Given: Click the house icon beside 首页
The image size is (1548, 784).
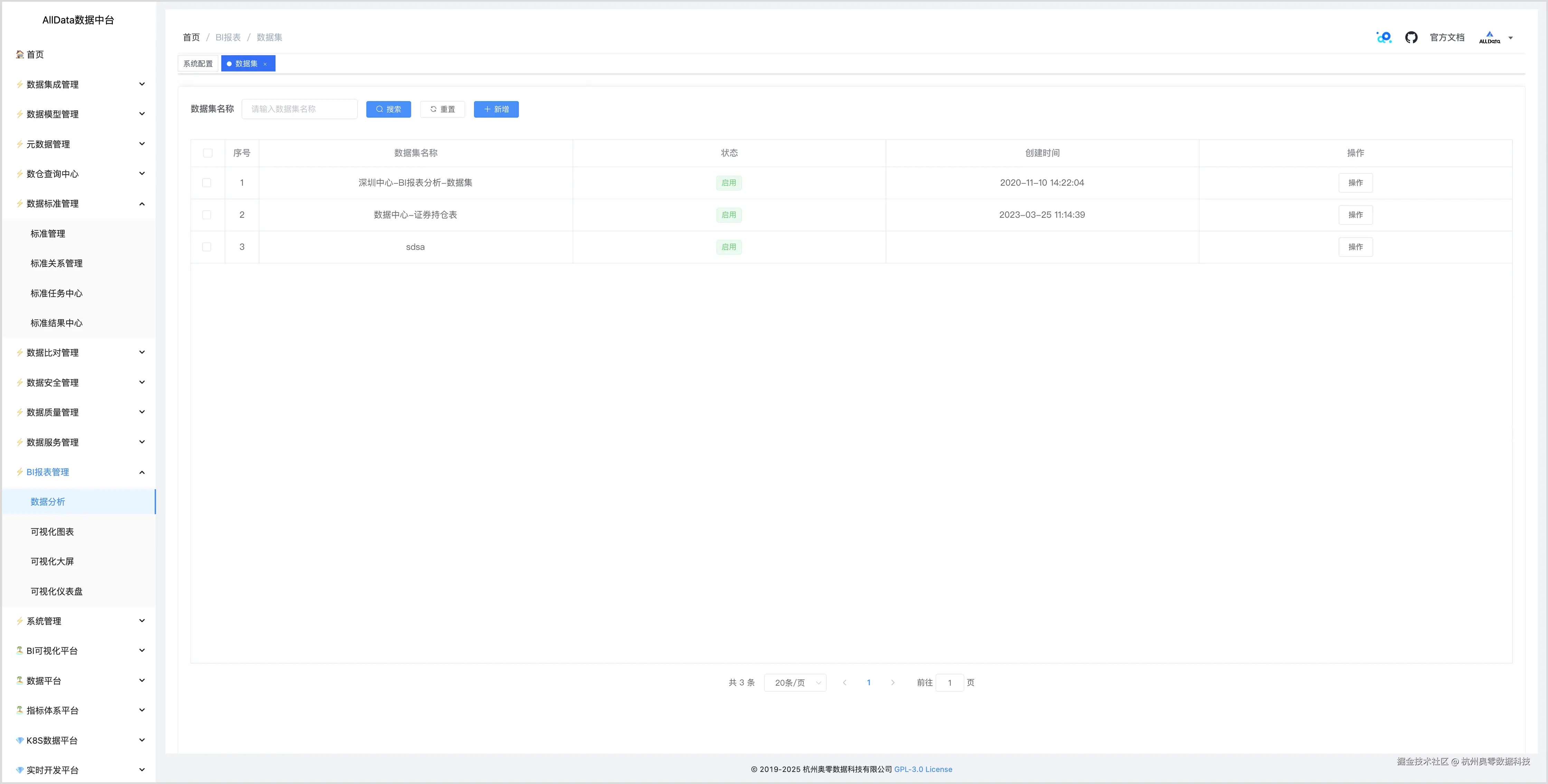Looking at the screenshot, I should click(x=20, y=54).
